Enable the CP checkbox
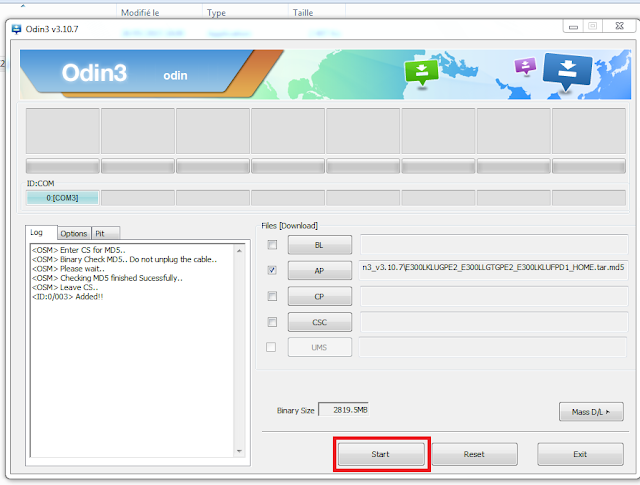Screen dimensions: 640x485 [x=272, y=296]
